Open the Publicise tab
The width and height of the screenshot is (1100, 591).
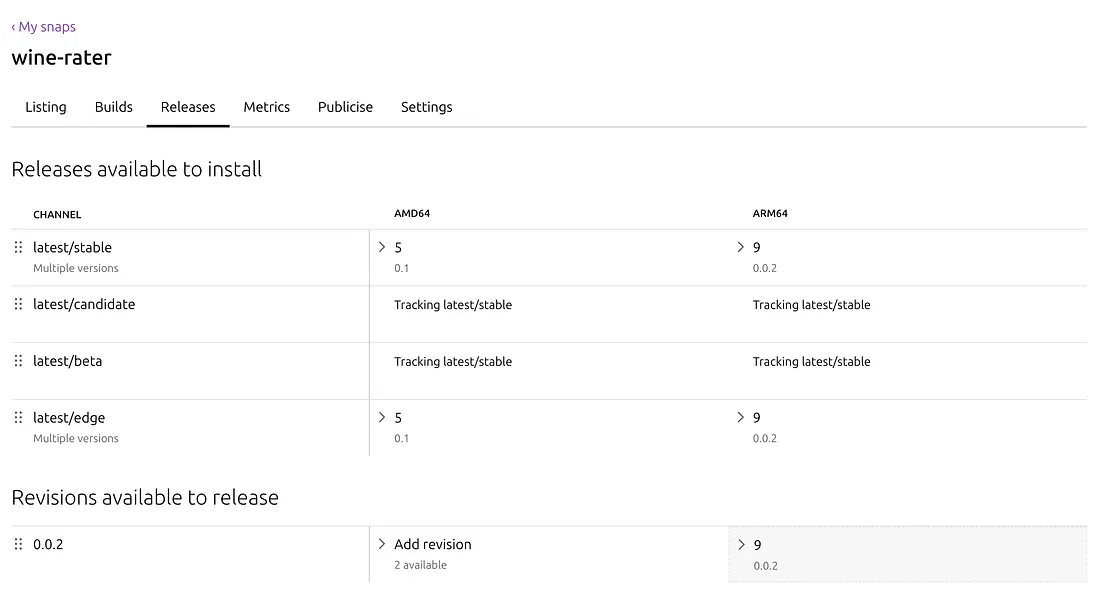(x=345, y=107)
